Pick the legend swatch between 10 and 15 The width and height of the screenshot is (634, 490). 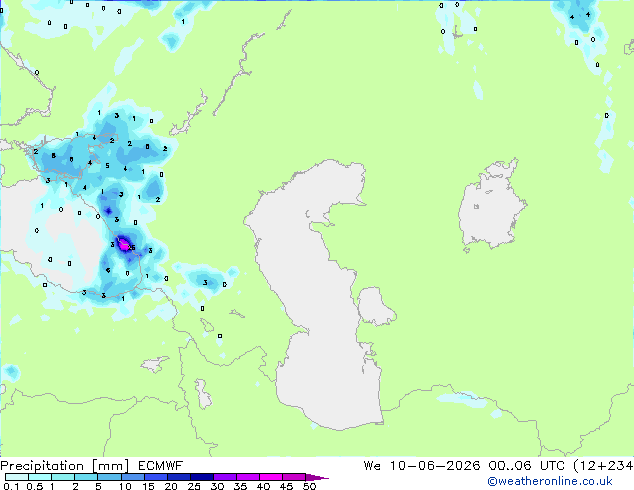pyautogui.click(x=132, y=477)
